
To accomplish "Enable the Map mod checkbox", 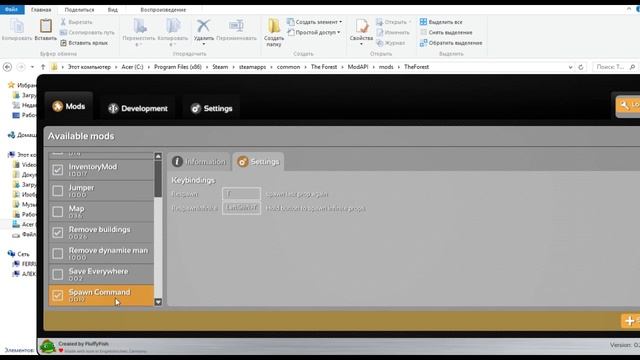I will tap(58, 211).
